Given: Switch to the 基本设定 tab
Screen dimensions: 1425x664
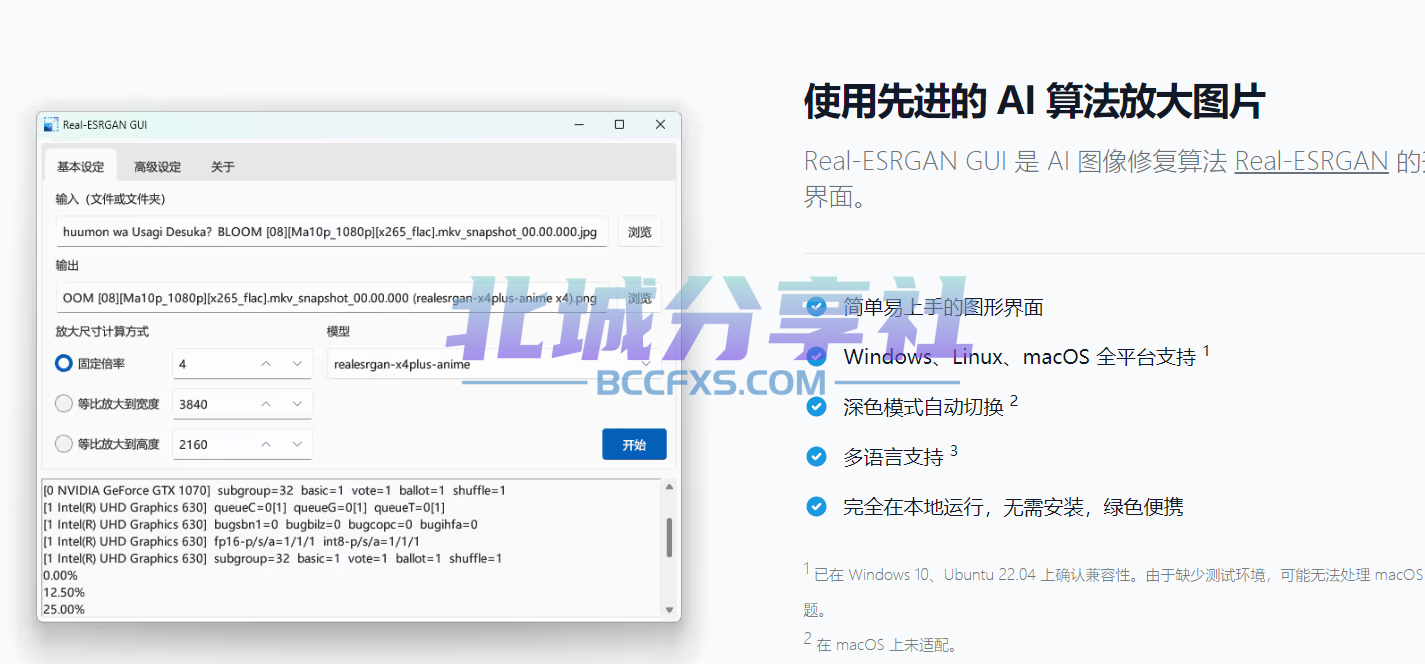Looking at the screenshot, I should pos(81,167).
